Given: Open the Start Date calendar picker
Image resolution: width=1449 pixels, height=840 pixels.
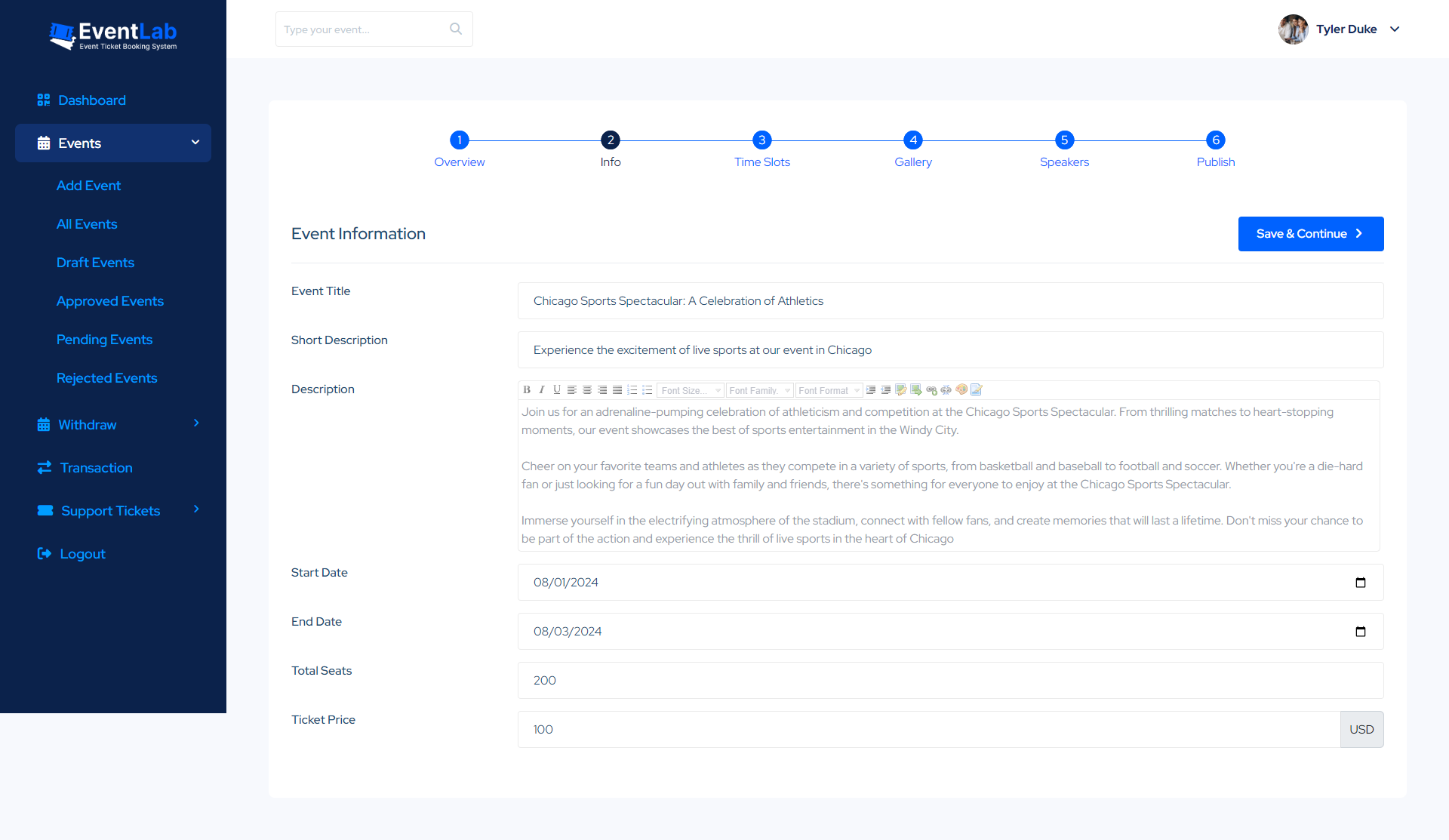Looking at the screenshot, I should pyautogui.click(x=1360, y=583).
